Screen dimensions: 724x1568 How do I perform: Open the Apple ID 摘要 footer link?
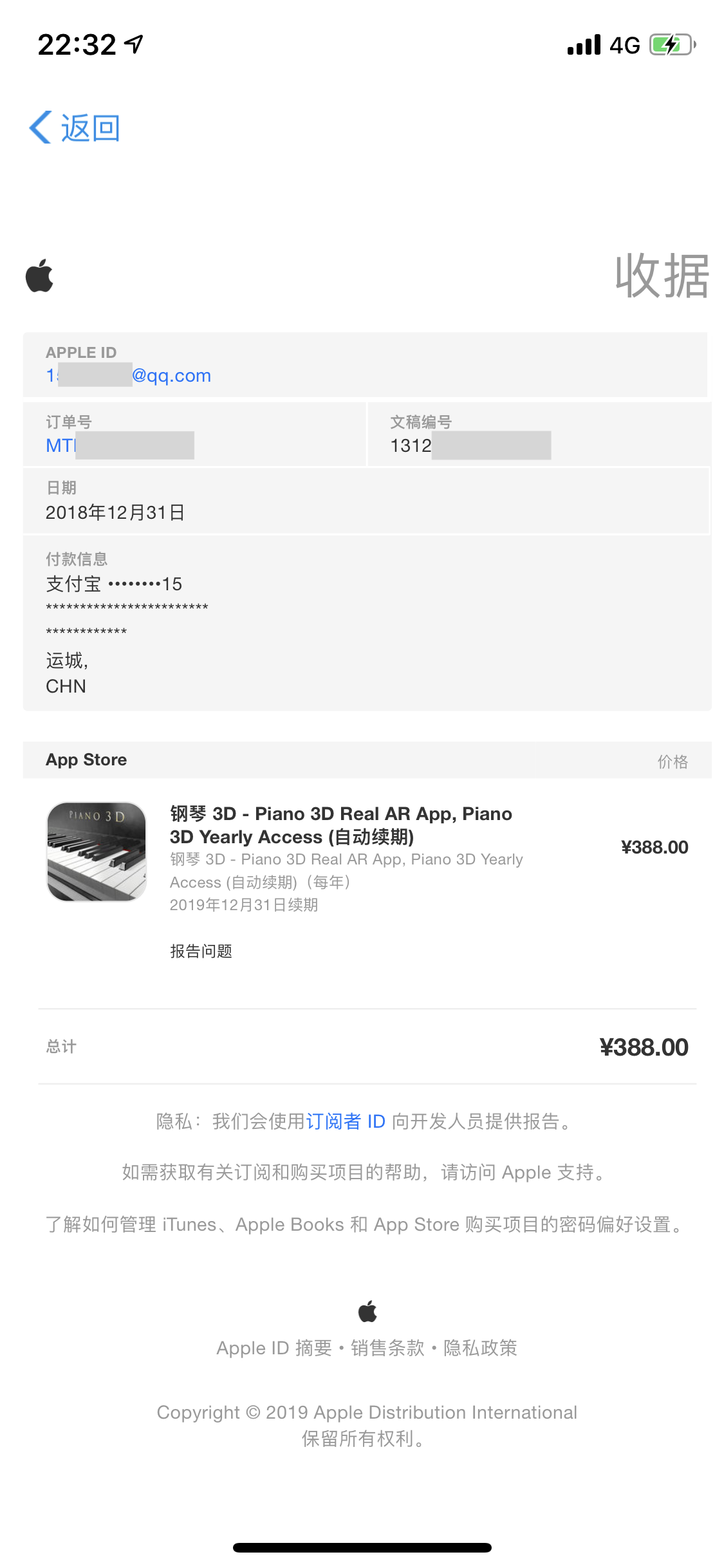coord(274,1348)
